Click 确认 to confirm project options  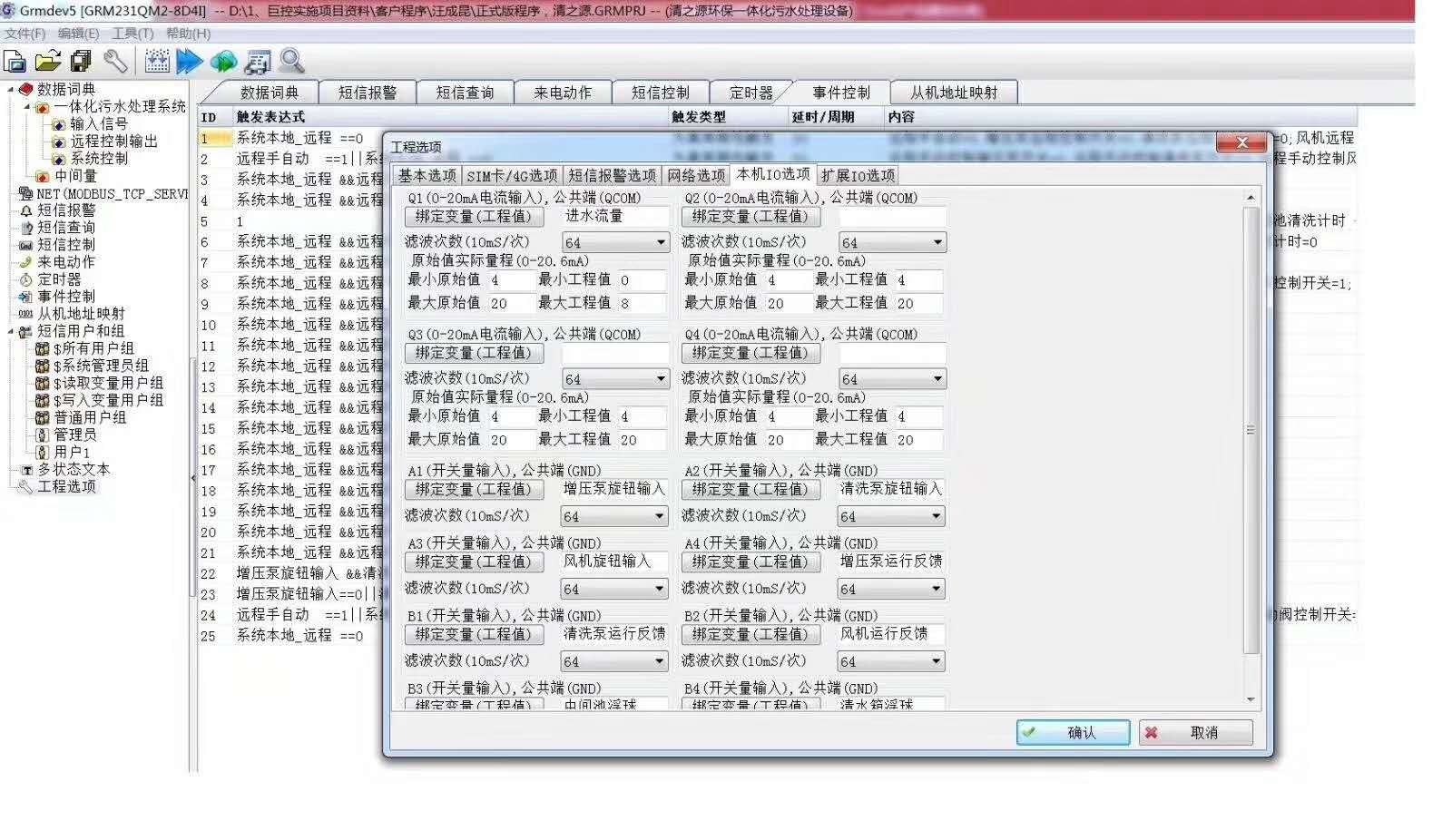pos(1073,732)
